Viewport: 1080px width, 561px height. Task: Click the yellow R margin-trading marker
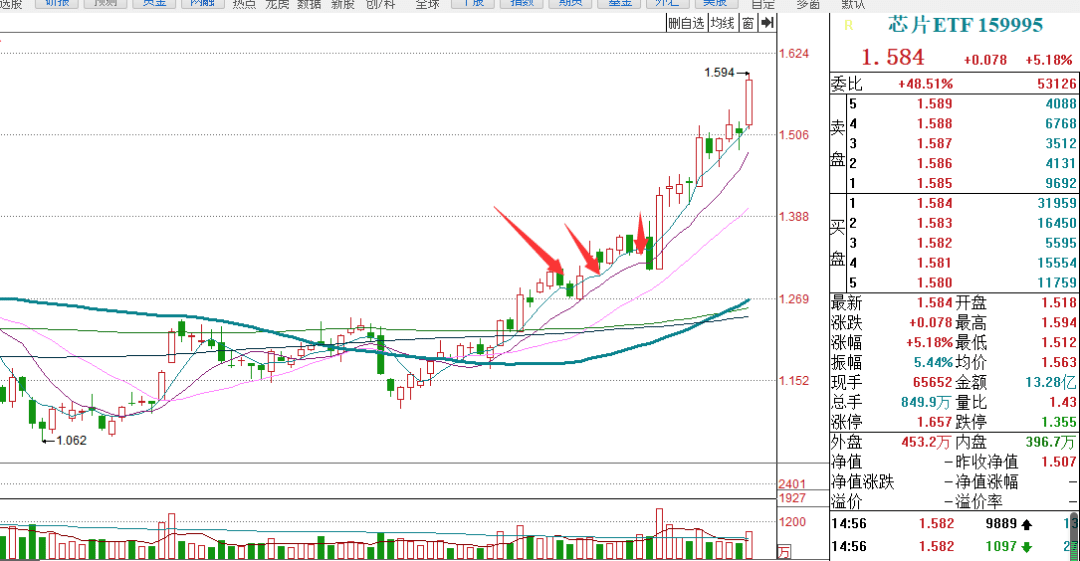click(x=848, y=25)
